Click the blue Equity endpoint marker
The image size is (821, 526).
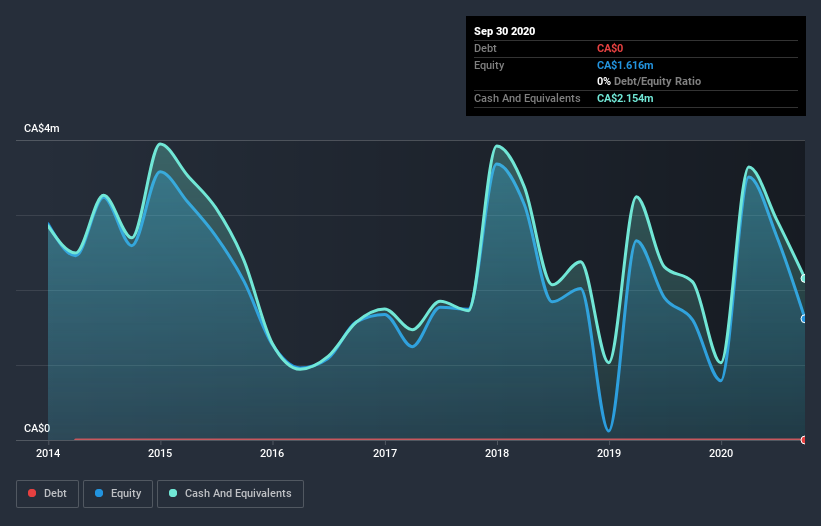[x=804, y=319]
